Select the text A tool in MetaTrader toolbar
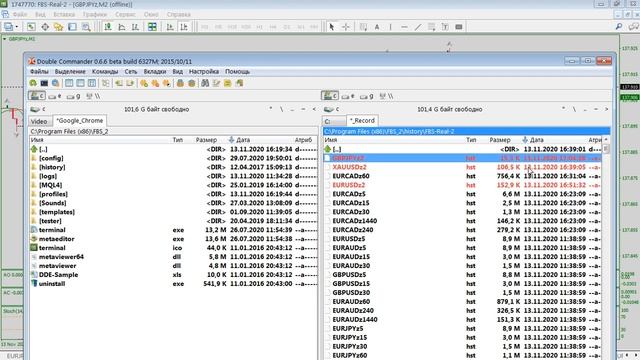640x360 pixels. tap(377, 27)
